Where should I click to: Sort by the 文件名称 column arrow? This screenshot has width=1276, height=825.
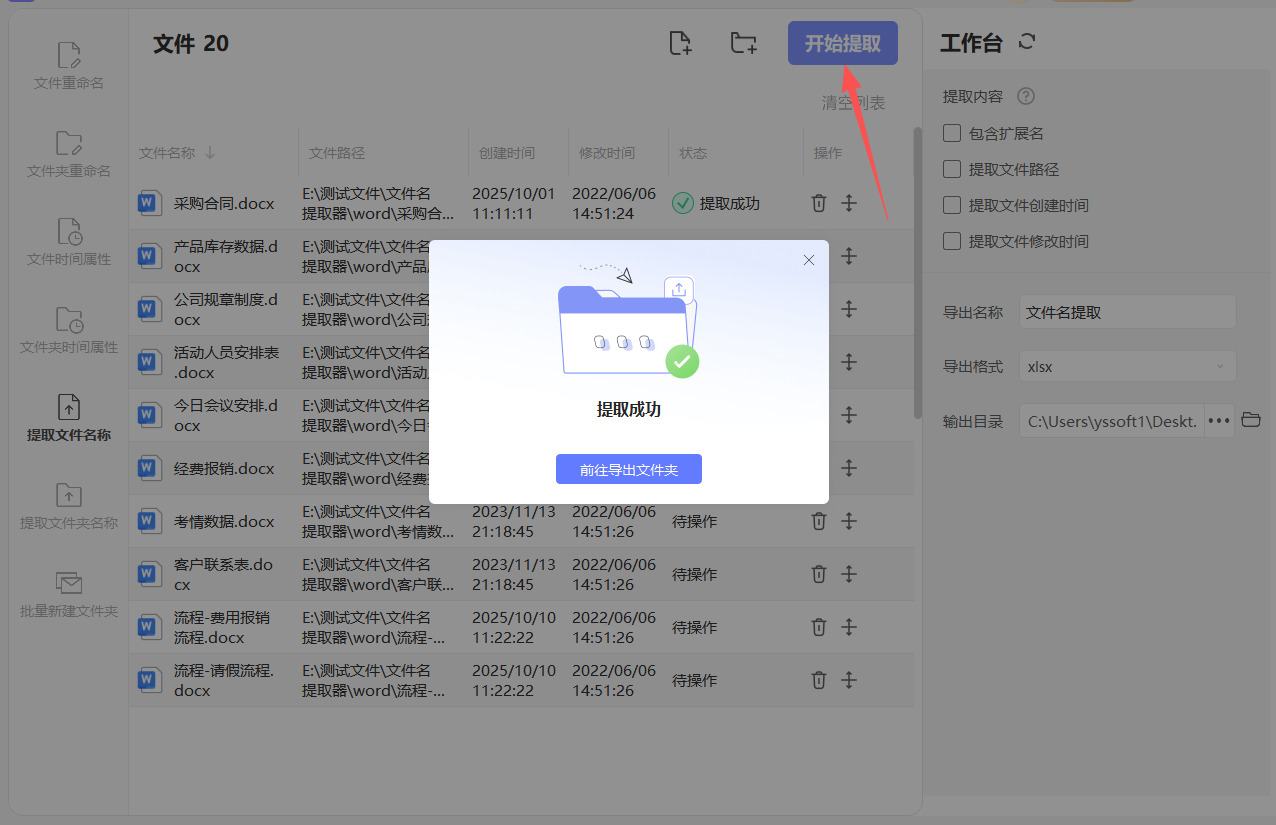pyautogui.click(x=210, y=153)
